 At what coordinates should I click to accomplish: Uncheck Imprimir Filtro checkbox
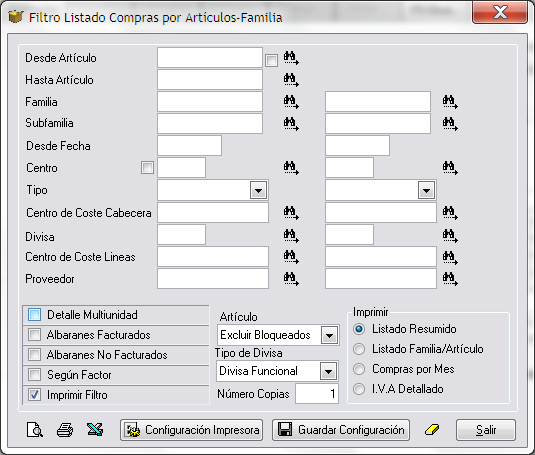34,395
